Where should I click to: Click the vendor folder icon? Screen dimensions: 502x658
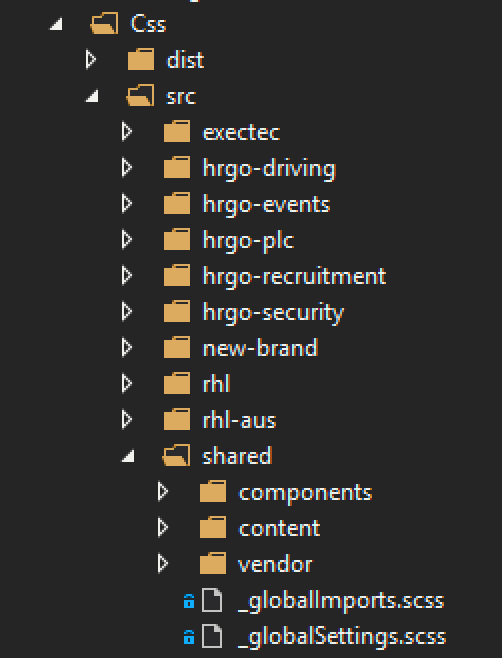(213, 564)
